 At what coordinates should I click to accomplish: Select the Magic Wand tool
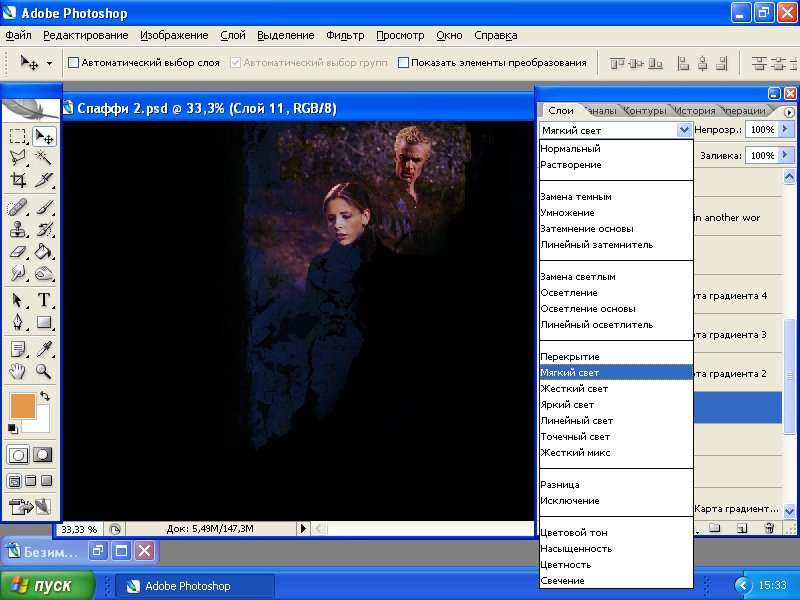(x=44, y=158)
